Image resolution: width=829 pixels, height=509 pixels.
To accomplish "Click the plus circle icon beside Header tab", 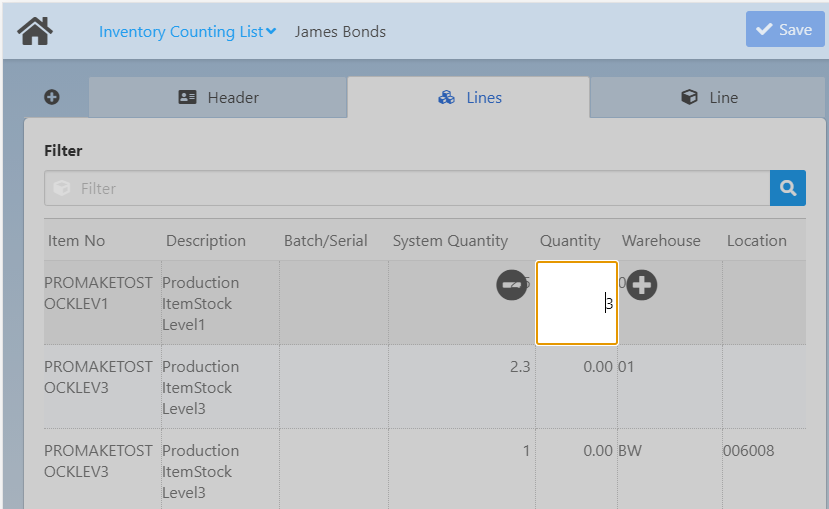I will [52, 97].
